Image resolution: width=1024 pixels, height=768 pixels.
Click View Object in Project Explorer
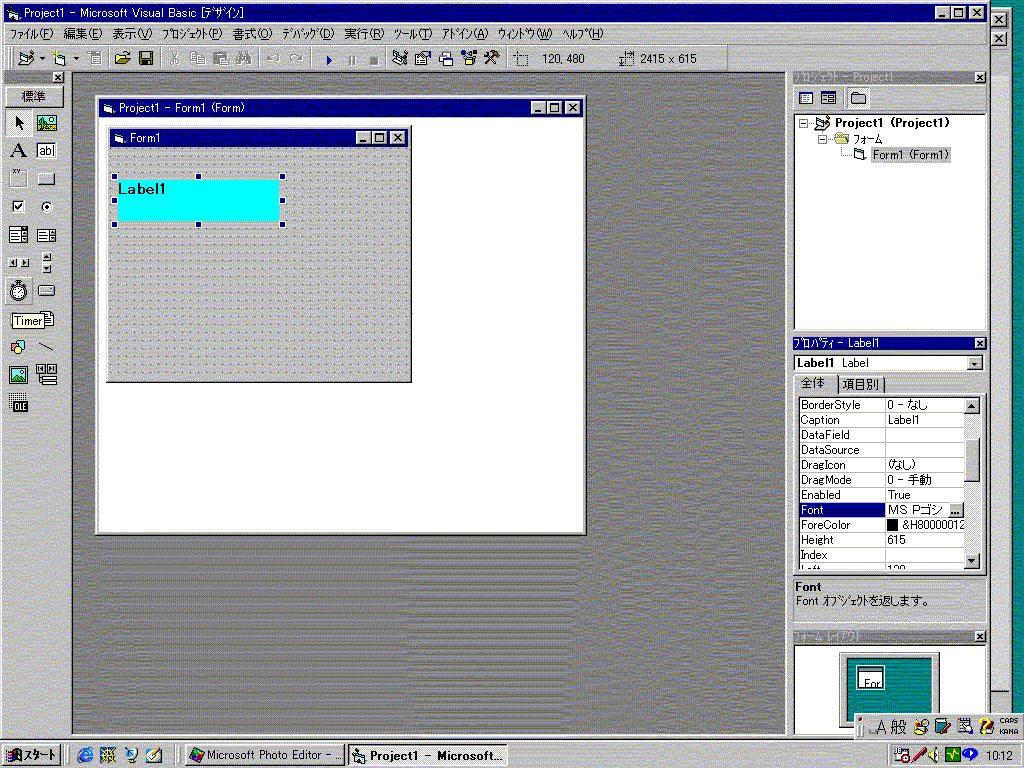(x=829, y=98)
